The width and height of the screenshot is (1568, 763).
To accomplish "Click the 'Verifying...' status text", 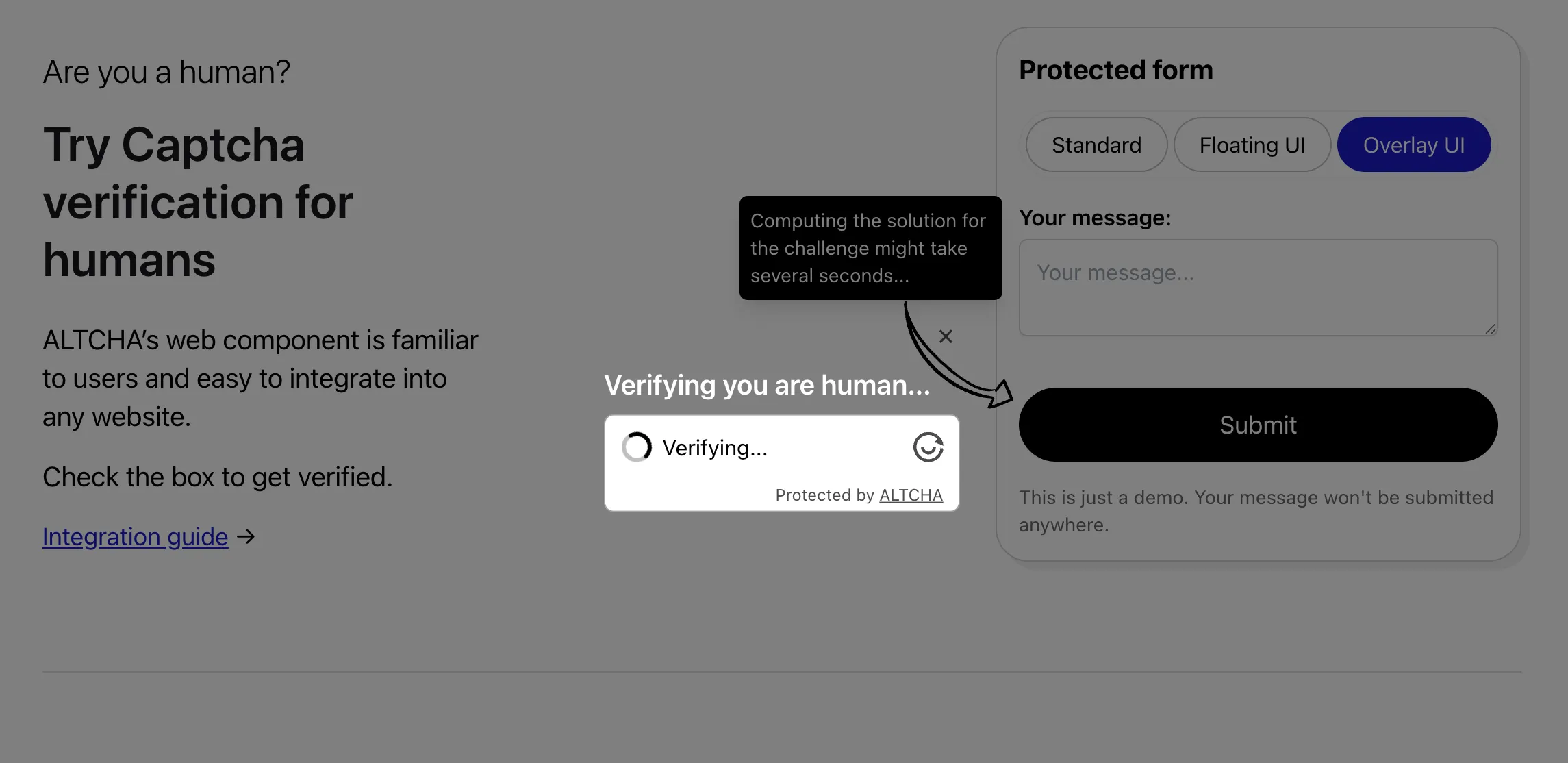I will click(715, 448).
